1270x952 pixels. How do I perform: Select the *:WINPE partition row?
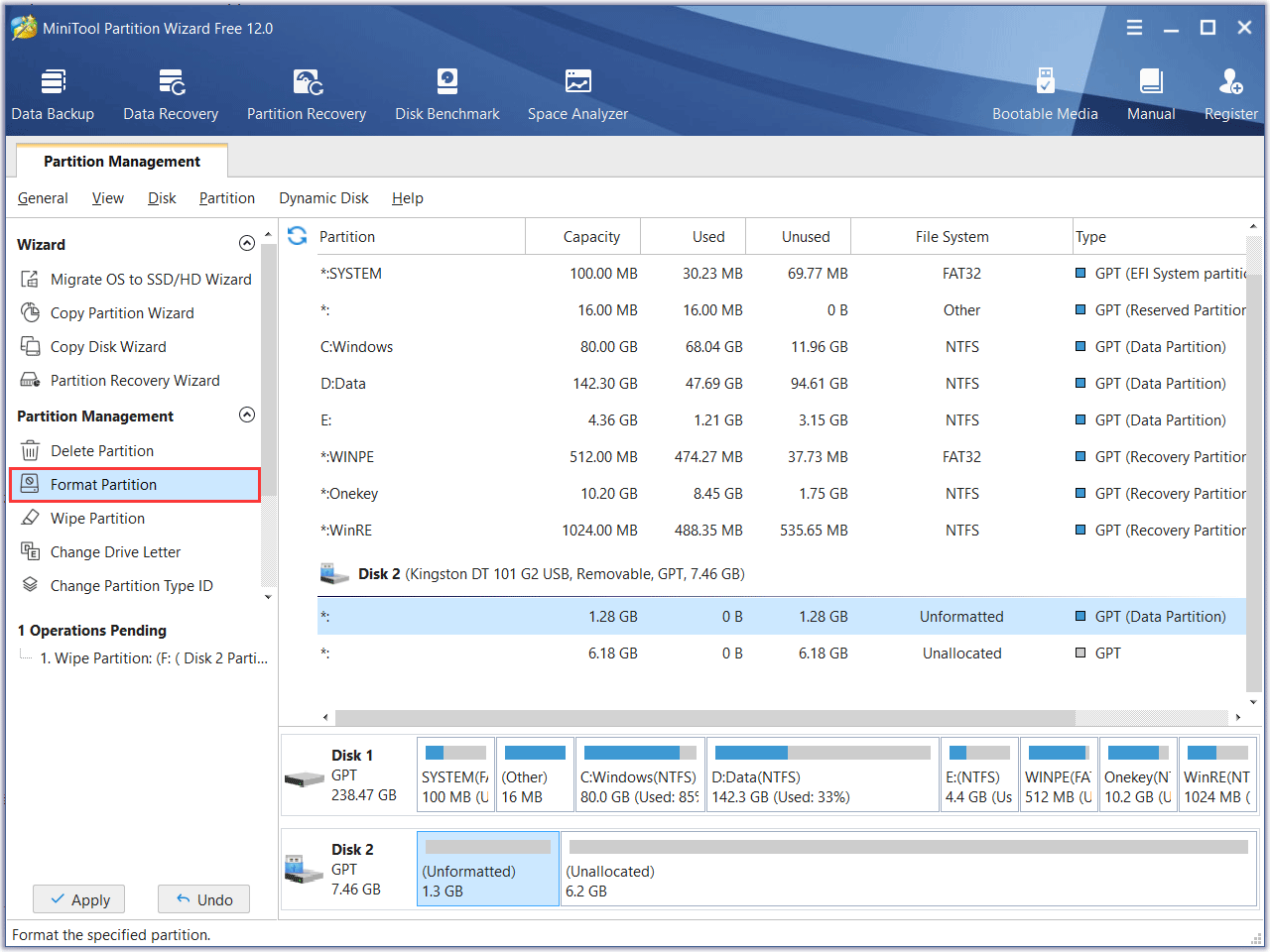pyautogui.click(x=782, y=457)
